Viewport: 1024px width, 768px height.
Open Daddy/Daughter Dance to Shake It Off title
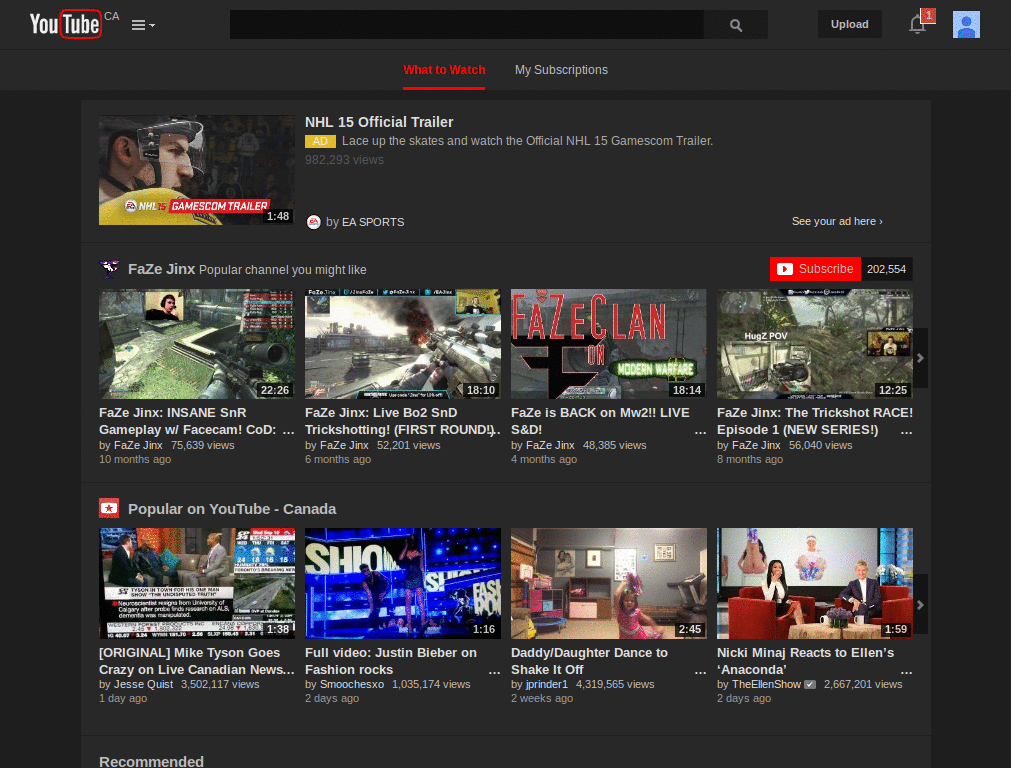click(589, 661)
